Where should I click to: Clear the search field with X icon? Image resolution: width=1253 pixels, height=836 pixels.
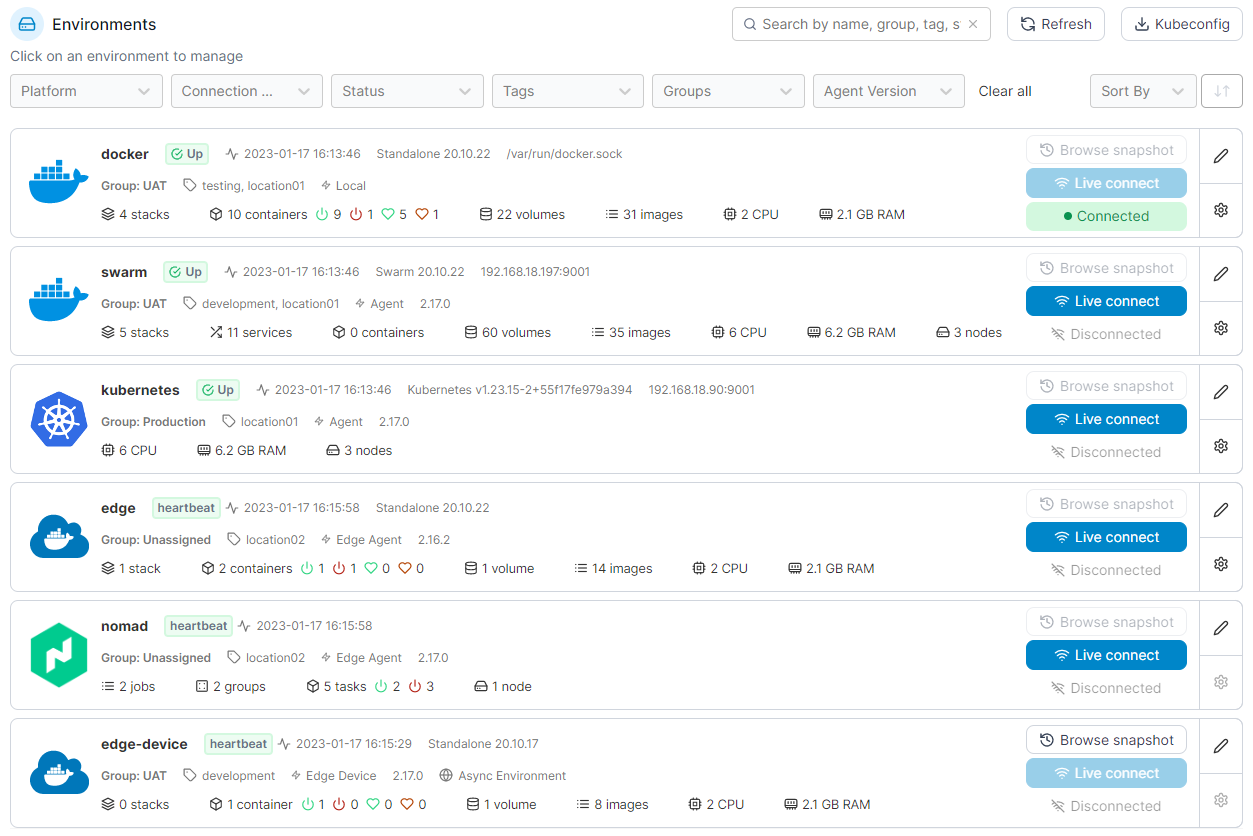[973, 24]
